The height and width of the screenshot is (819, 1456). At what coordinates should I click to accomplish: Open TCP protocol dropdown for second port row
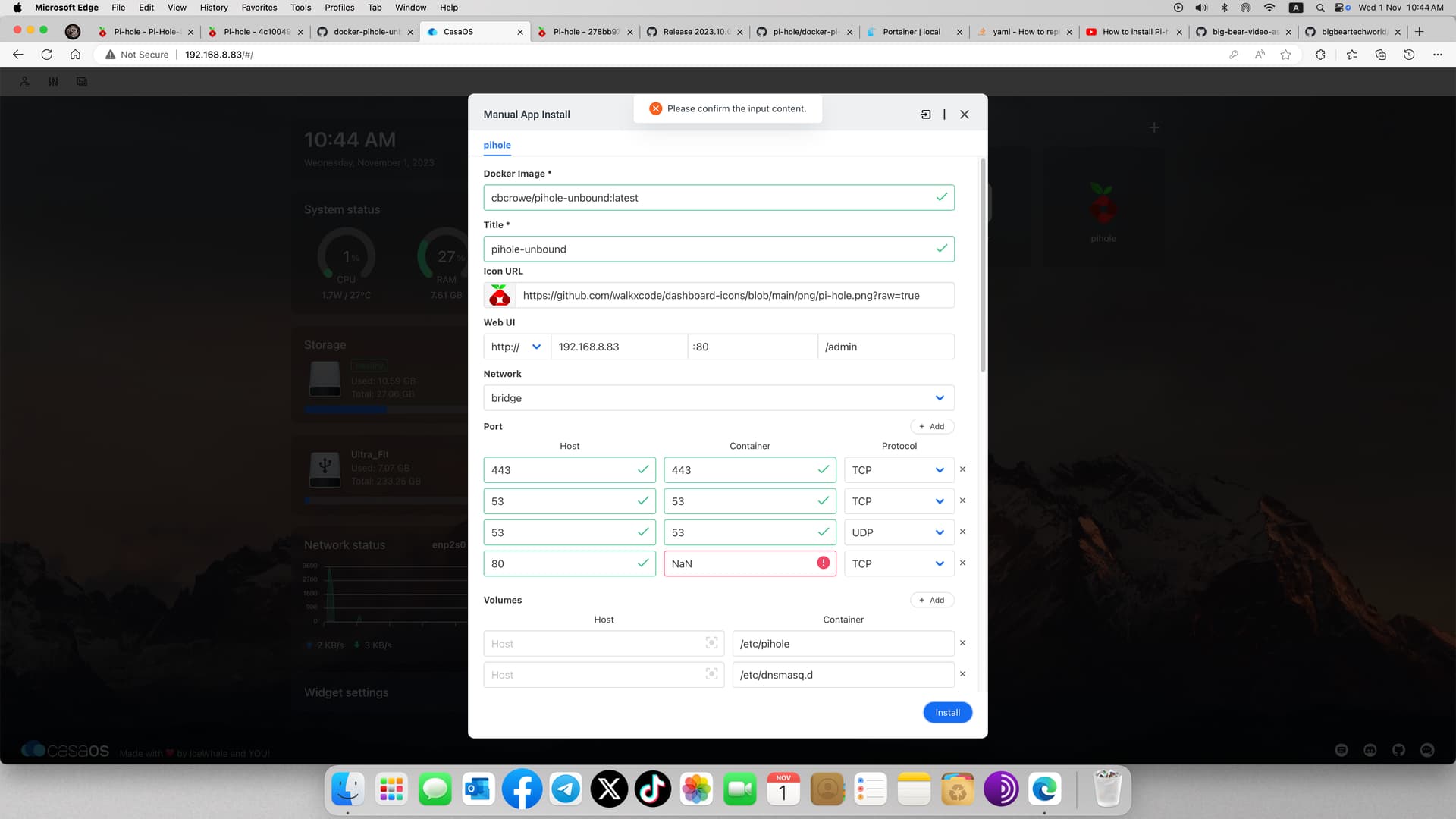[x=899, y=501]
